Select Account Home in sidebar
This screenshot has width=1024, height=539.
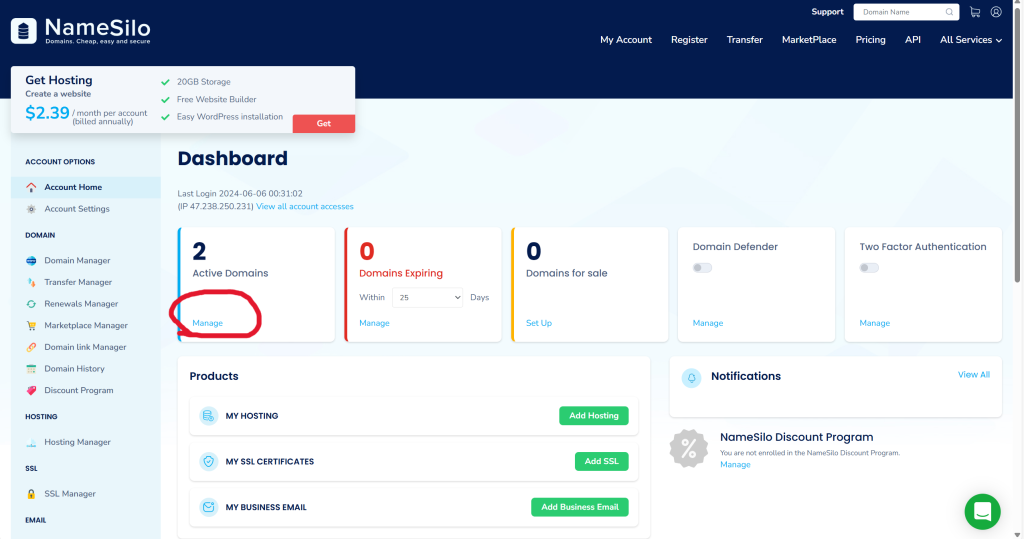[x=86, y=188]
